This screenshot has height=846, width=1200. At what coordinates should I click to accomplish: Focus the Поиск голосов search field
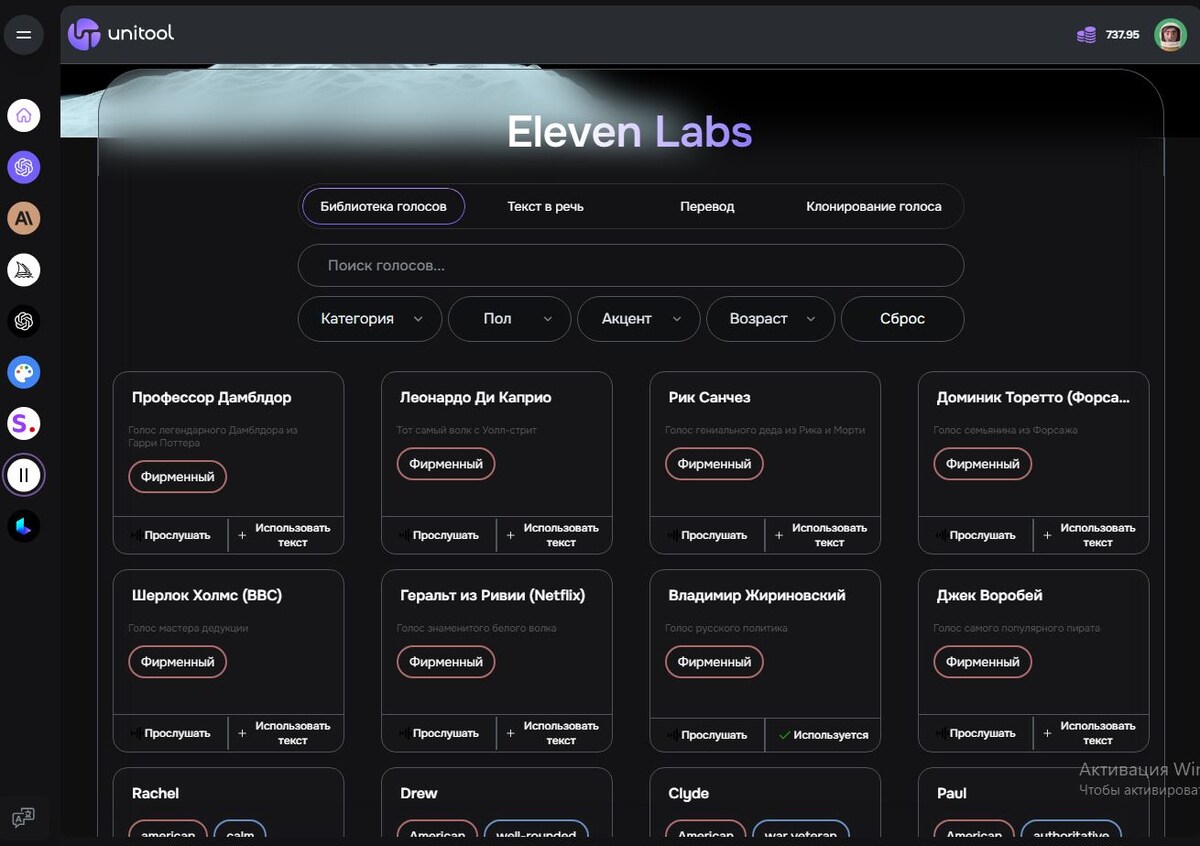click(x=631, y=265)
